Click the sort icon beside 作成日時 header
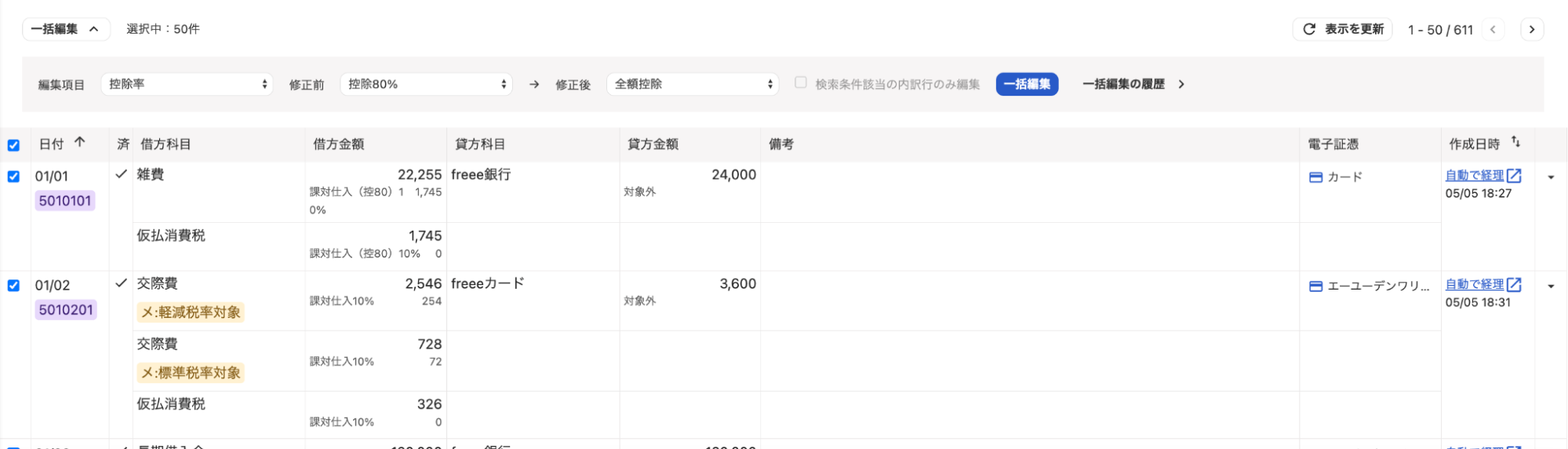The width and height of the screenshot is (1568, 449). 1515,142
